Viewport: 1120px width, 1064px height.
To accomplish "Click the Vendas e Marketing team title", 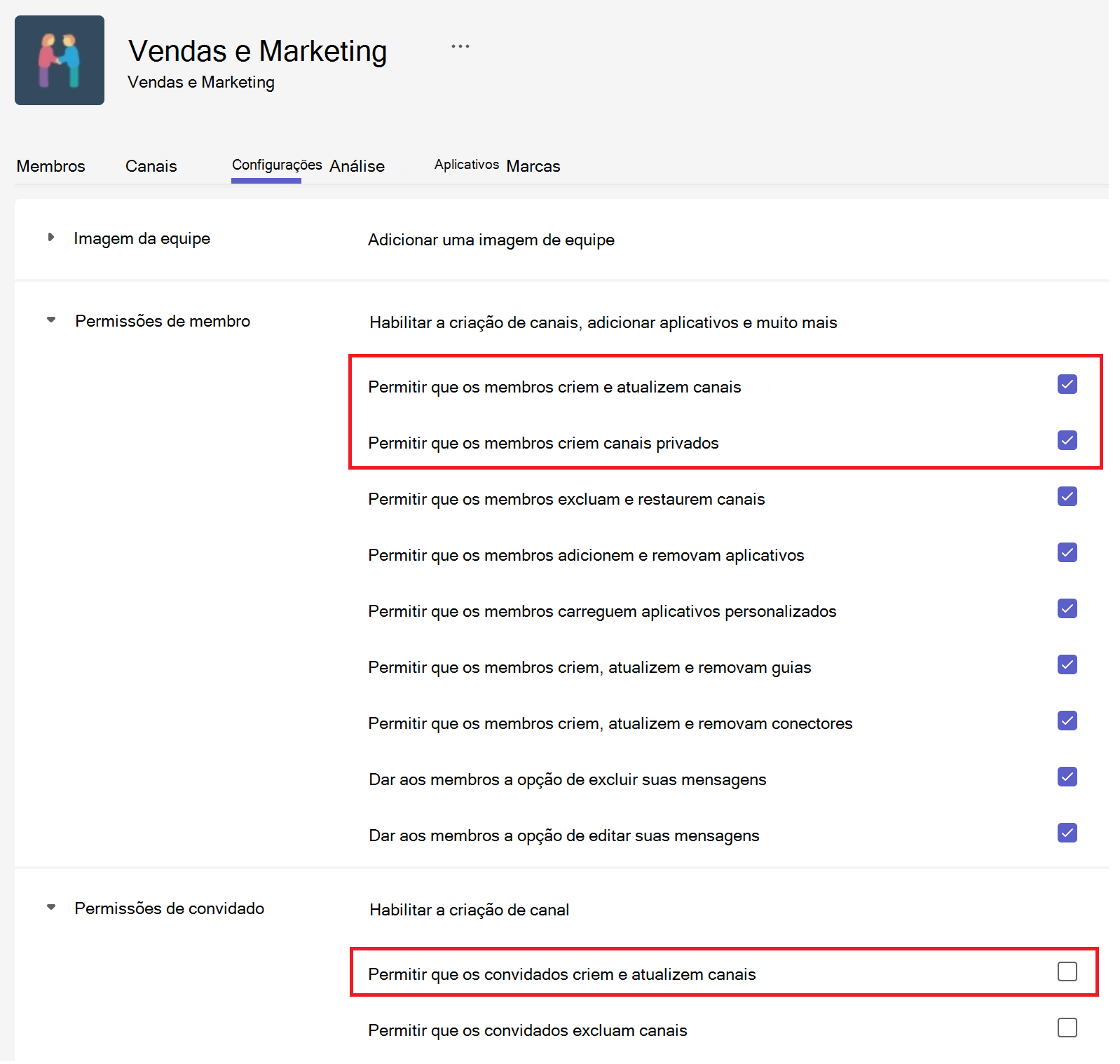I will pyautogui.click(x=258, y=51).
